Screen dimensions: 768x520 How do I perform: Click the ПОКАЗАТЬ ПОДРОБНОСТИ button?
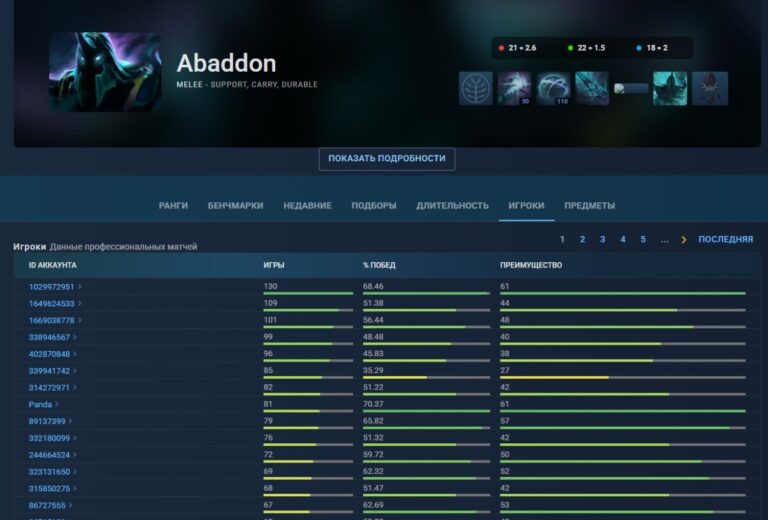387,159
